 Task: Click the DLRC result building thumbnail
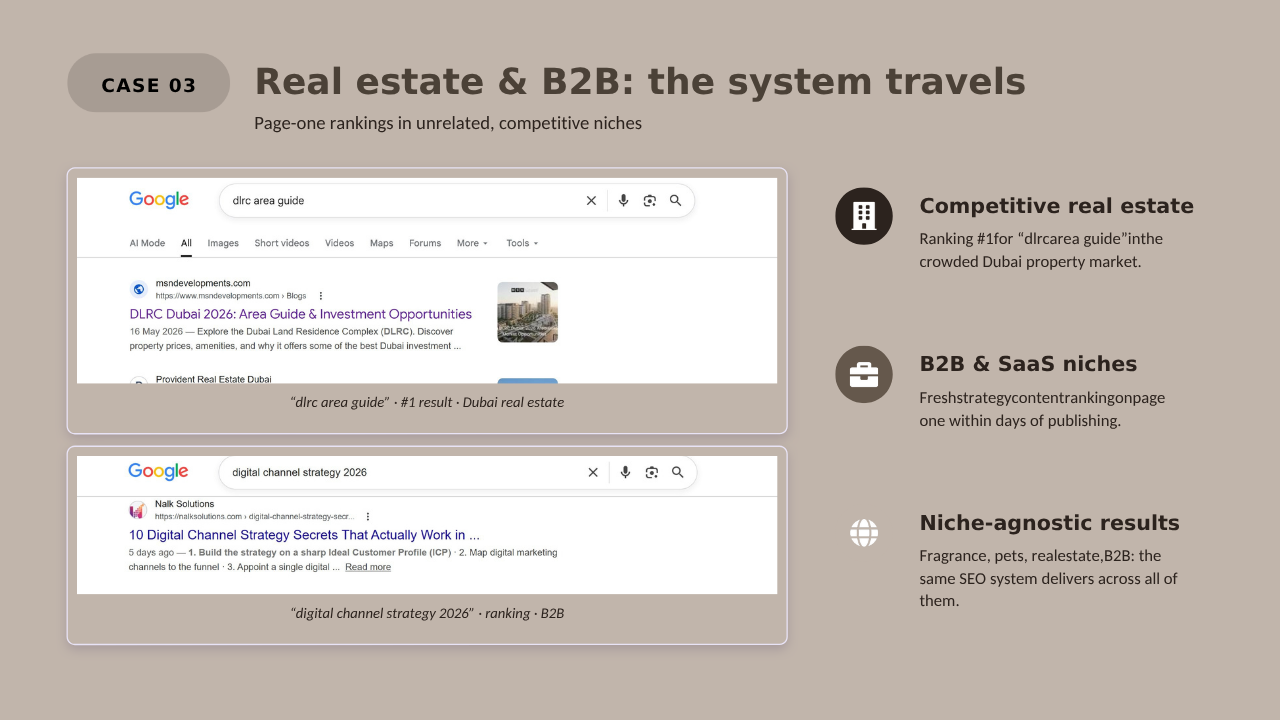point(528,312)
